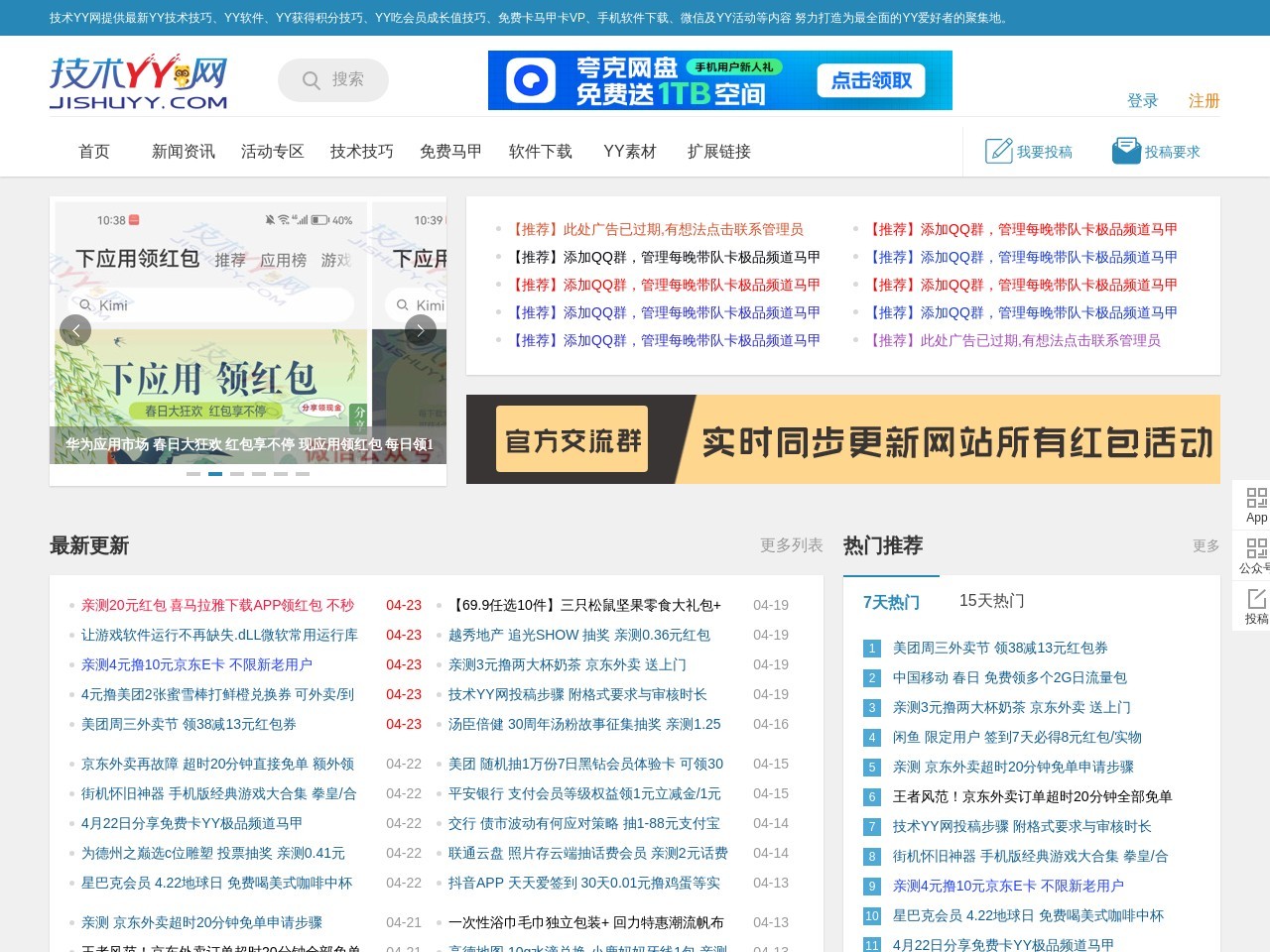Open 一次性浴巾毛巾独立包装 article
This screenshot has width=1270, height=952.
click(586, 922)
